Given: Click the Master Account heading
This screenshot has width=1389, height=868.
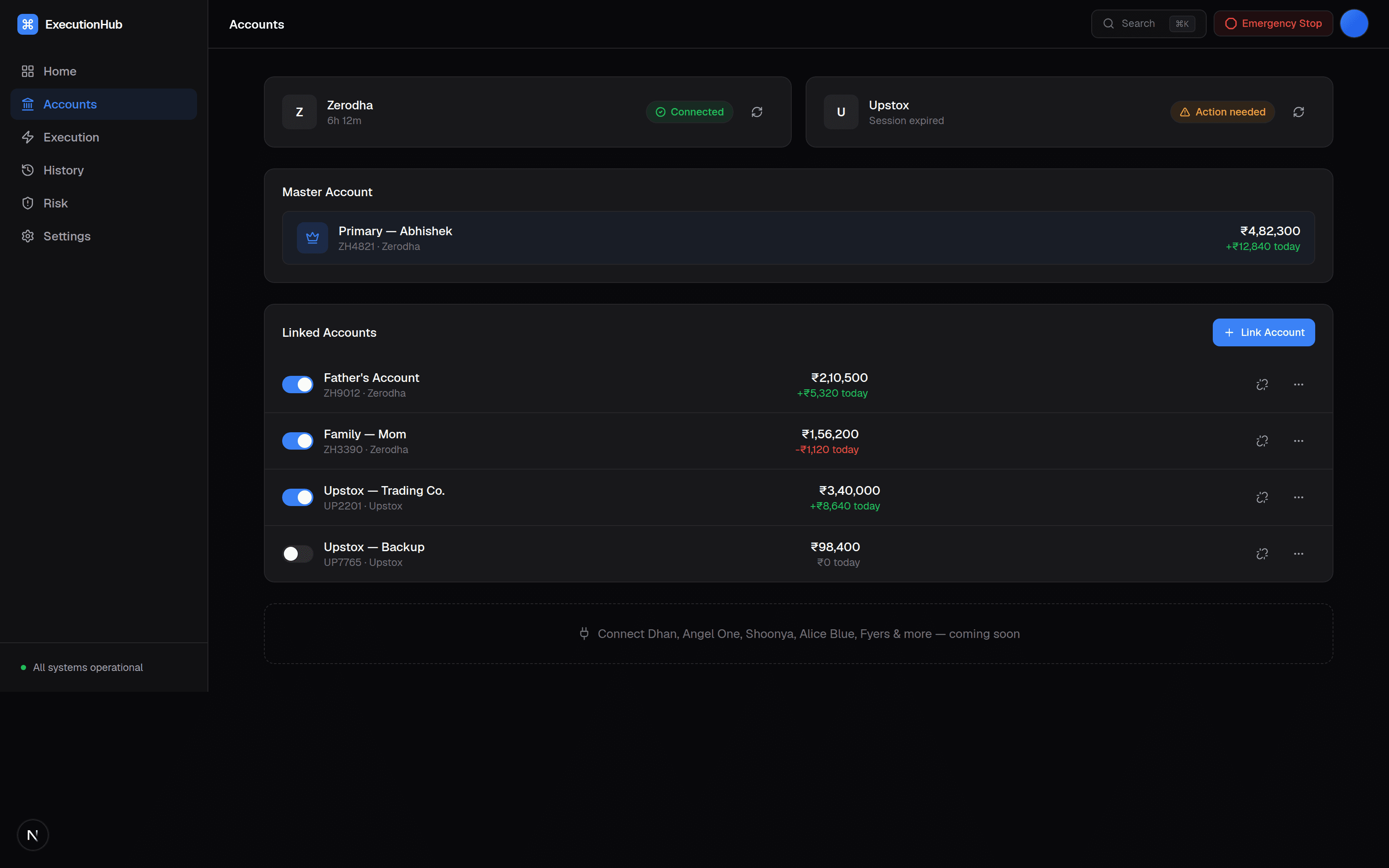Looking at the screenshot, I should [327, 192].
